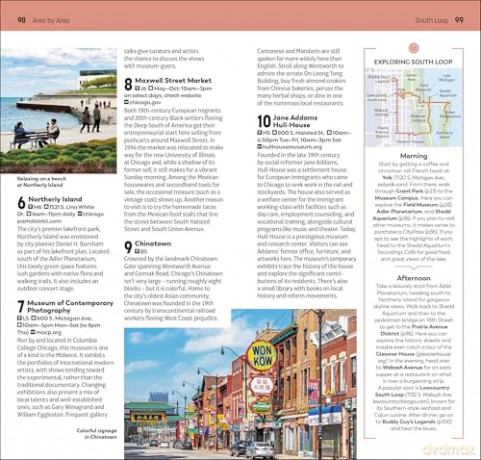Click the large number 7
481x460 pixels.
click(21, 307)
